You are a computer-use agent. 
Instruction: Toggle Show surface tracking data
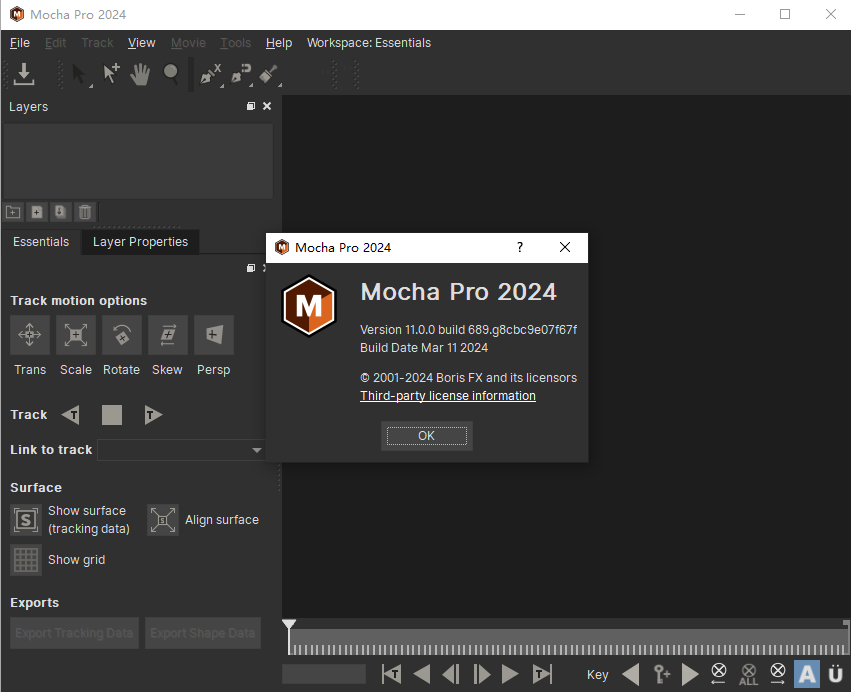[x=26, y=520]
